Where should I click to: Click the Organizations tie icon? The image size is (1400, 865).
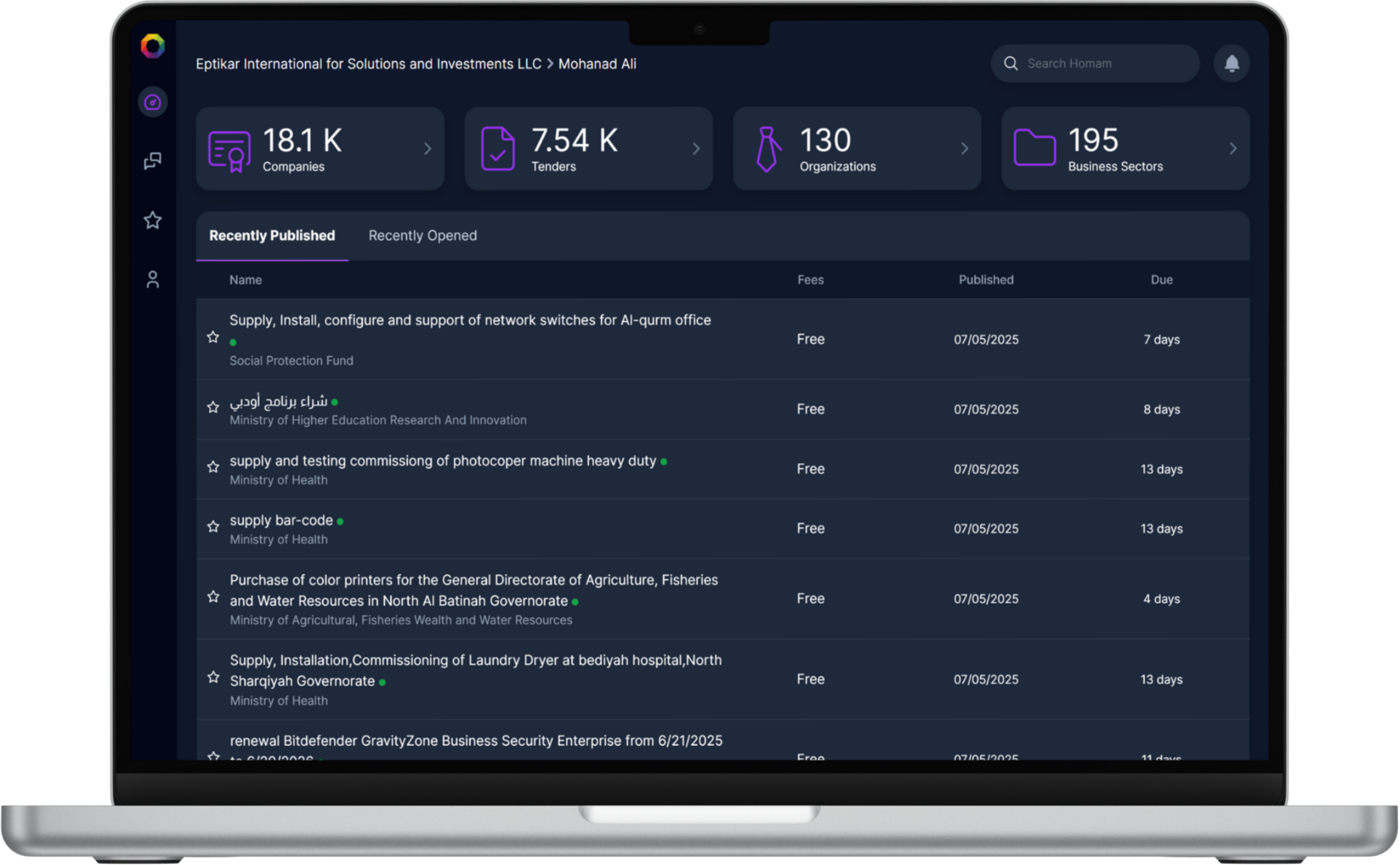tap(769, 148)
